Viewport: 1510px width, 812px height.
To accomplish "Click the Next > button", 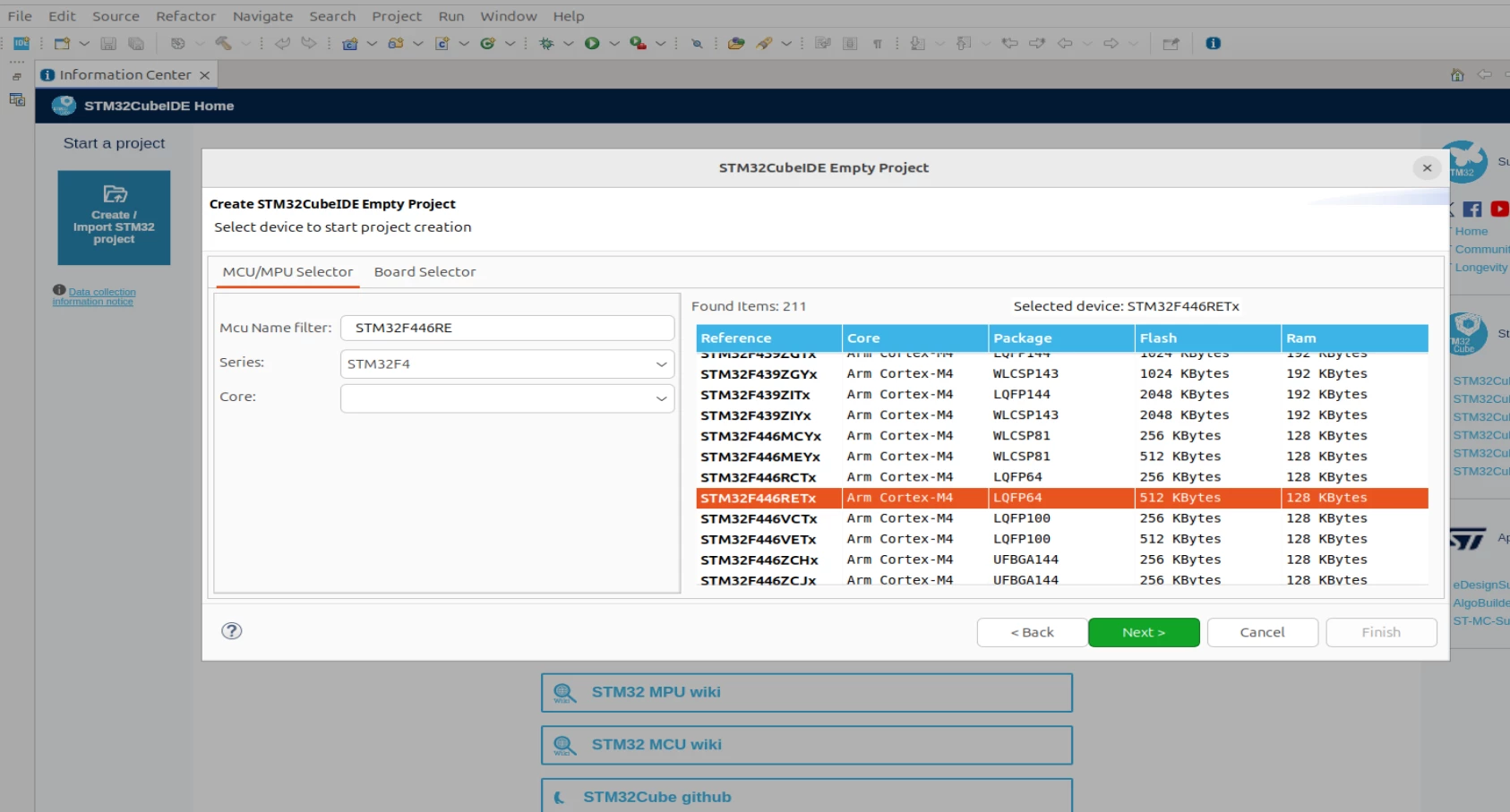I will click(x=1144, y=632).
